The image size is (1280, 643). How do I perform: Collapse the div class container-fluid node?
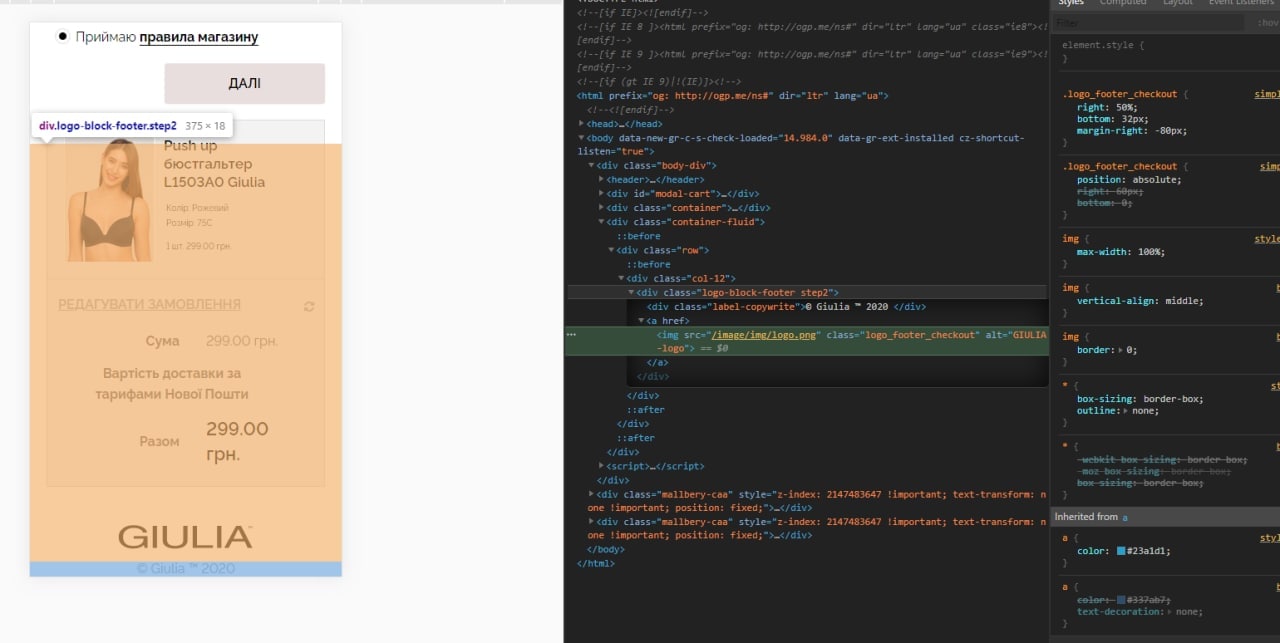[x=602, y=222]
